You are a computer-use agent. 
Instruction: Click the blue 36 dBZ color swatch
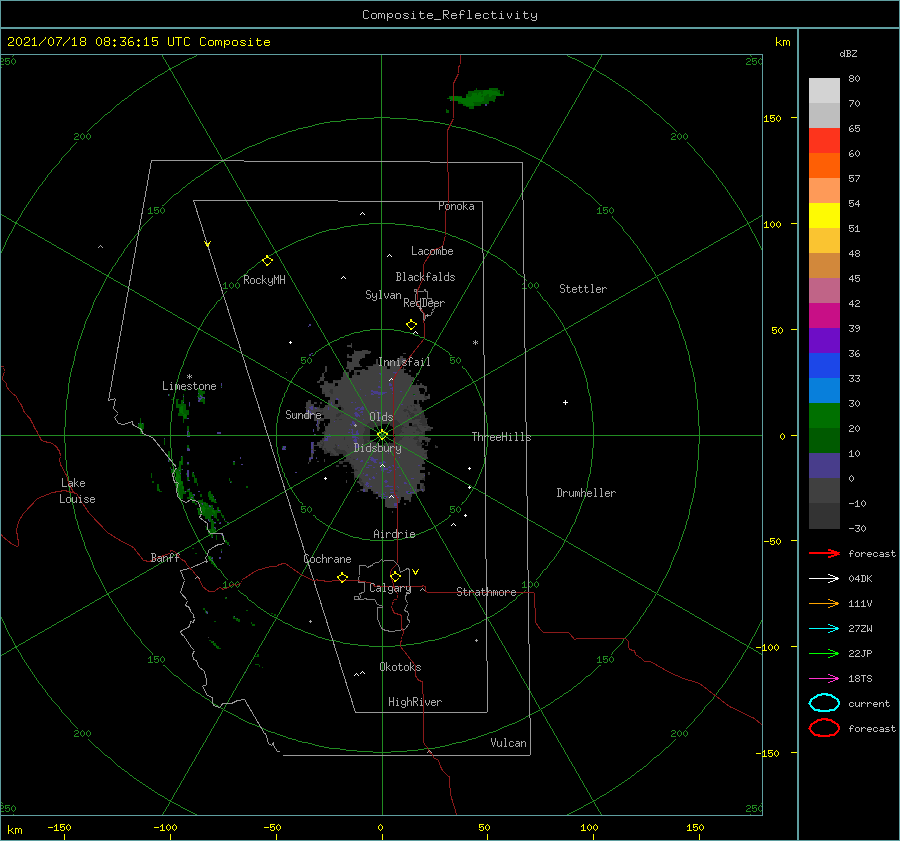tap(824, 365)
